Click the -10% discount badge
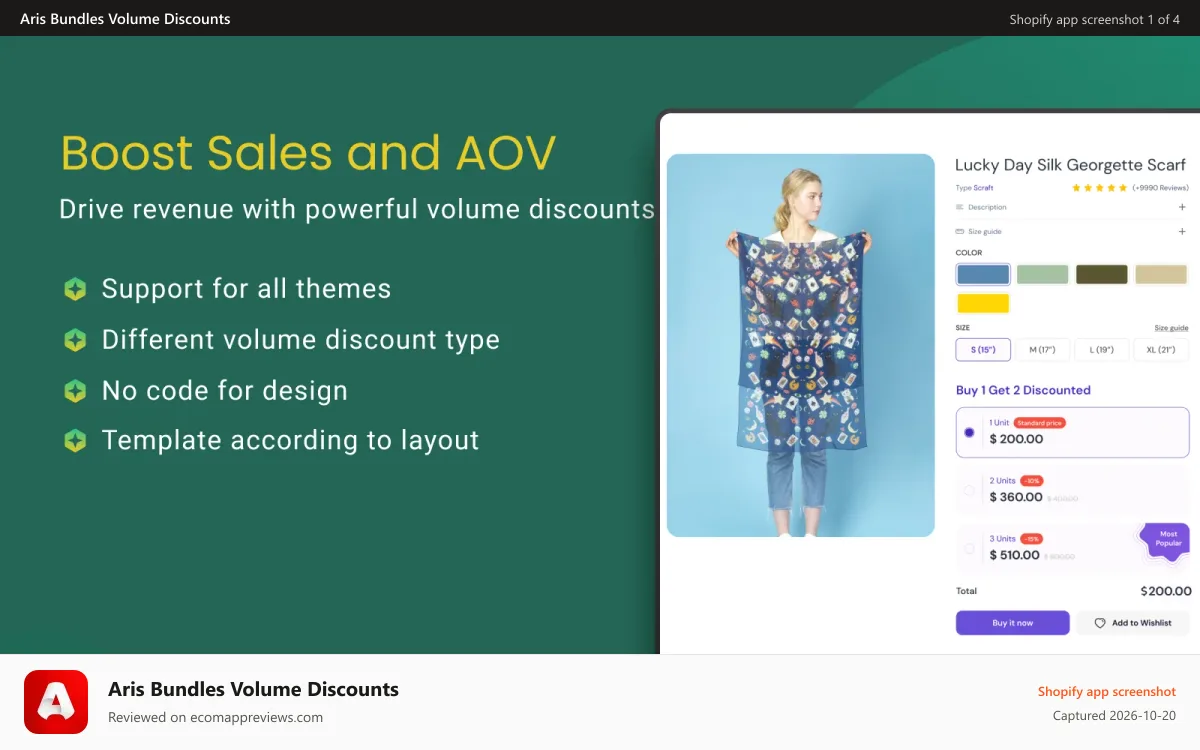This screenshot has height=750, width=1200. (x=1032, y=481)
